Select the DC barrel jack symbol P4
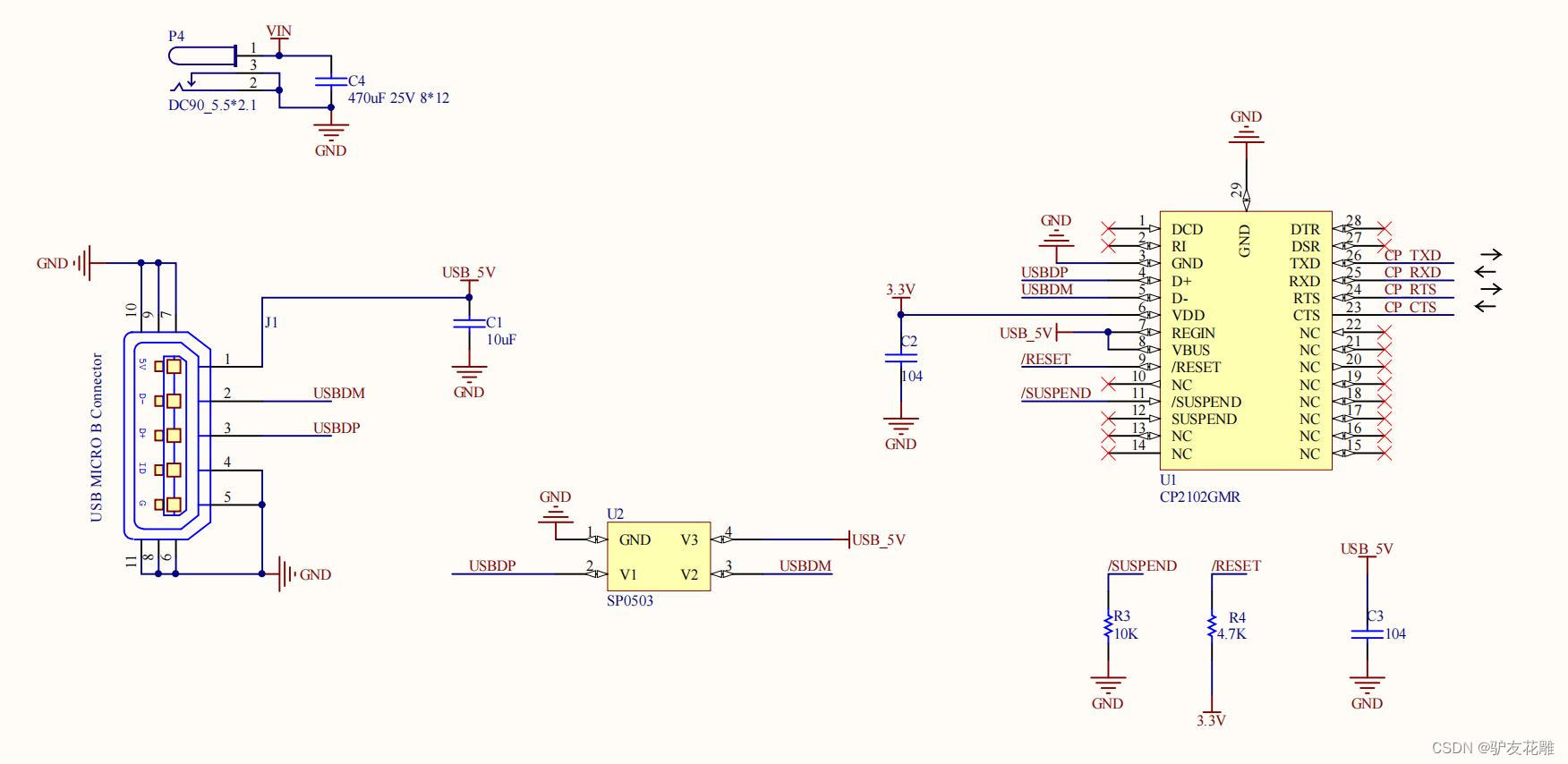Image resolution: width=1568 pixels, height=764 pixels. [x=204, y=68]
